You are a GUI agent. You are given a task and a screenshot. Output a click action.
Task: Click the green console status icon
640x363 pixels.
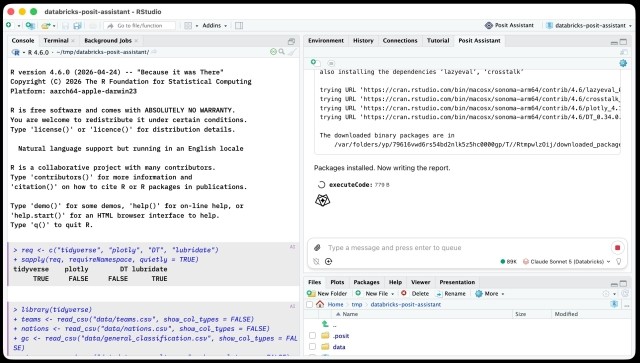click(x=273, y=52)
